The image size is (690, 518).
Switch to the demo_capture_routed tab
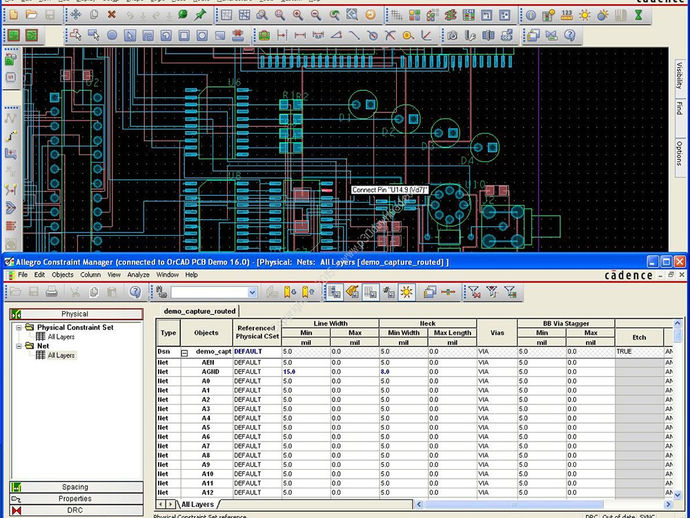coord(199,311)
